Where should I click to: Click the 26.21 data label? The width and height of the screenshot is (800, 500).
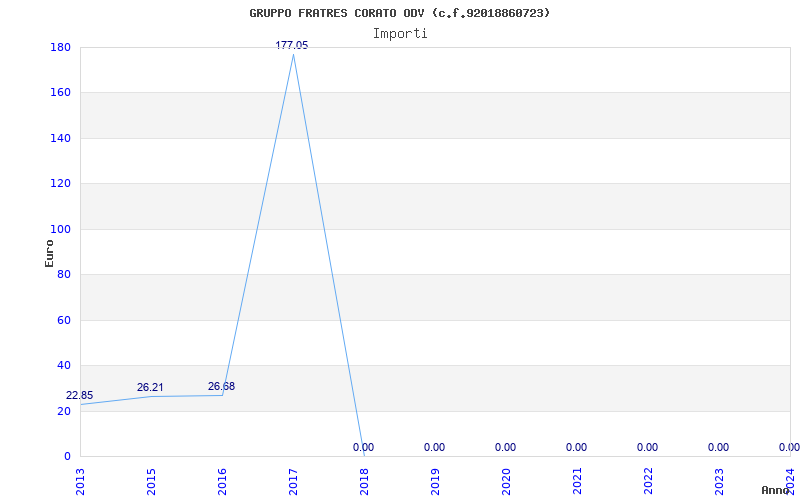tap(150, 387)
